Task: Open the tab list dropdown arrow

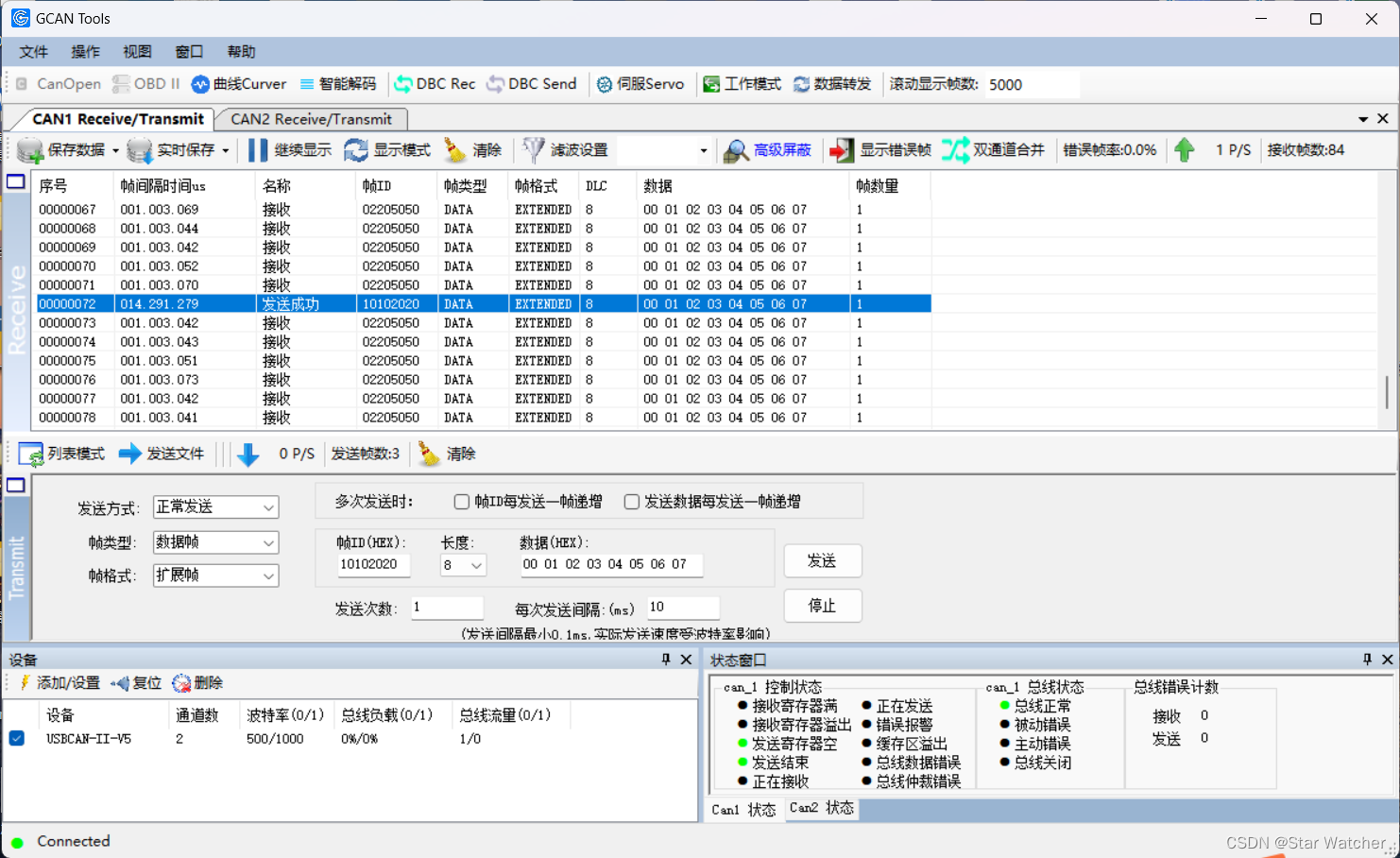Action: pyautogui.click(x=1363, y=119)
